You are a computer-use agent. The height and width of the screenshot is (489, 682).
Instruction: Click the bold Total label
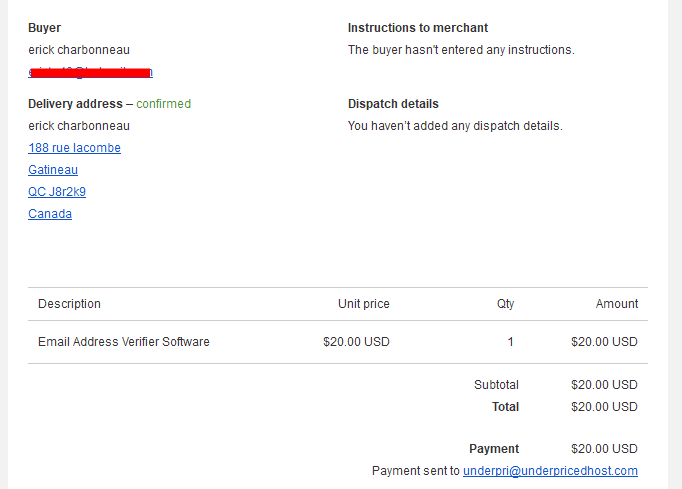pos(505,407)
